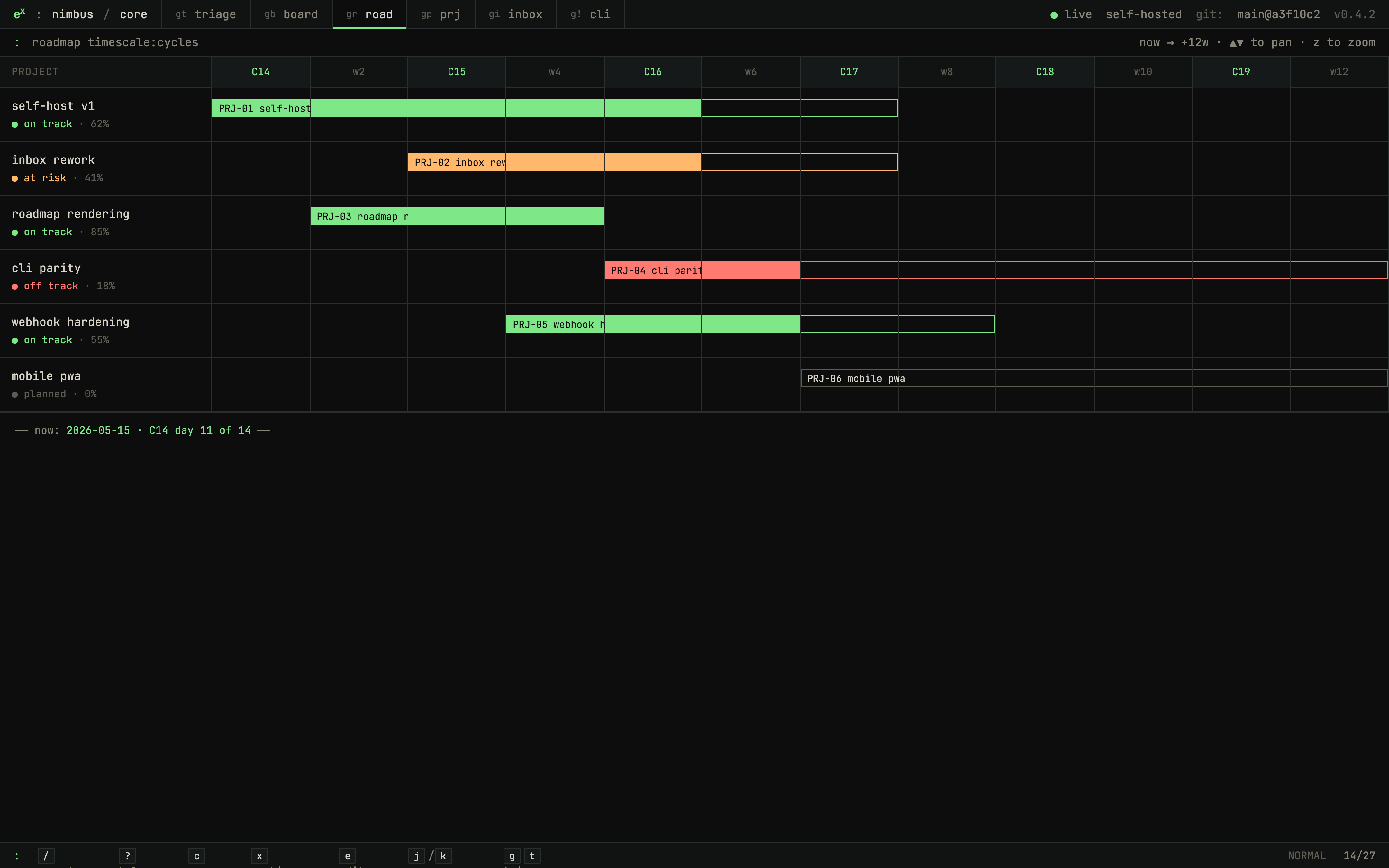Click the main@a3f10c2 git ref
This screenshot has width=1389, height=868.
(x=1278, y=14)
